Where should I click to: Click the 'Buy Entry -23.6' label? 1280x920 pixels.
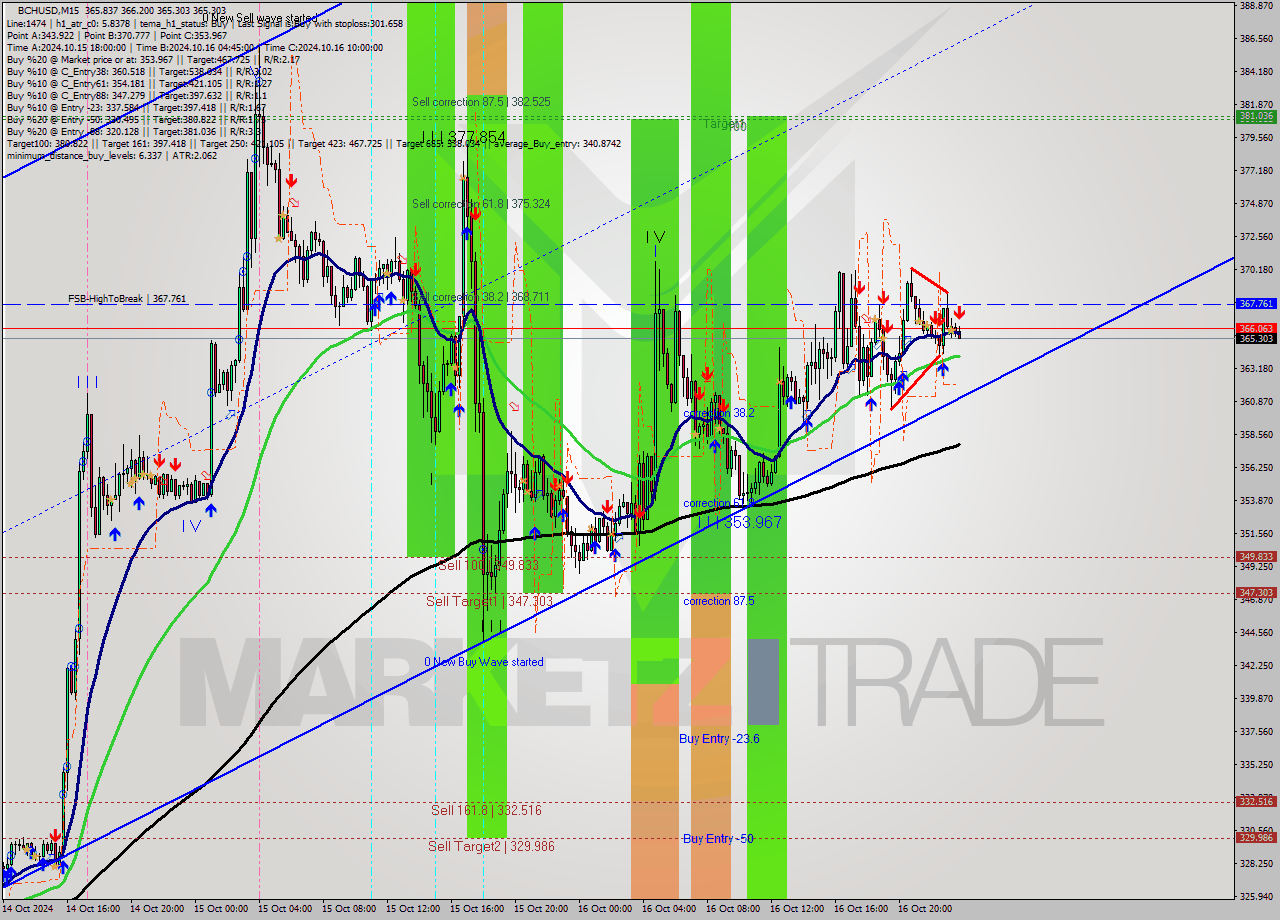719,739
